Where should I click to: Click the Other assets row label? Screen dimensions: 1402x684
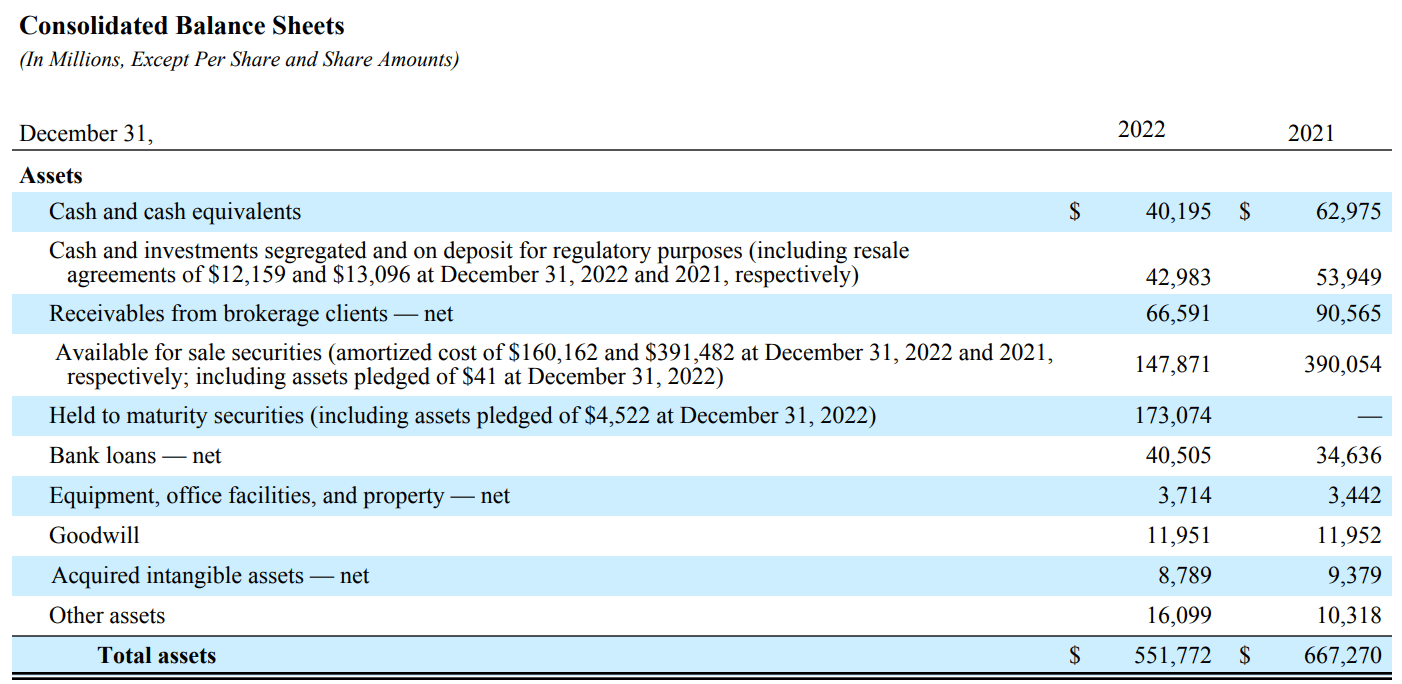click(107, 616)
